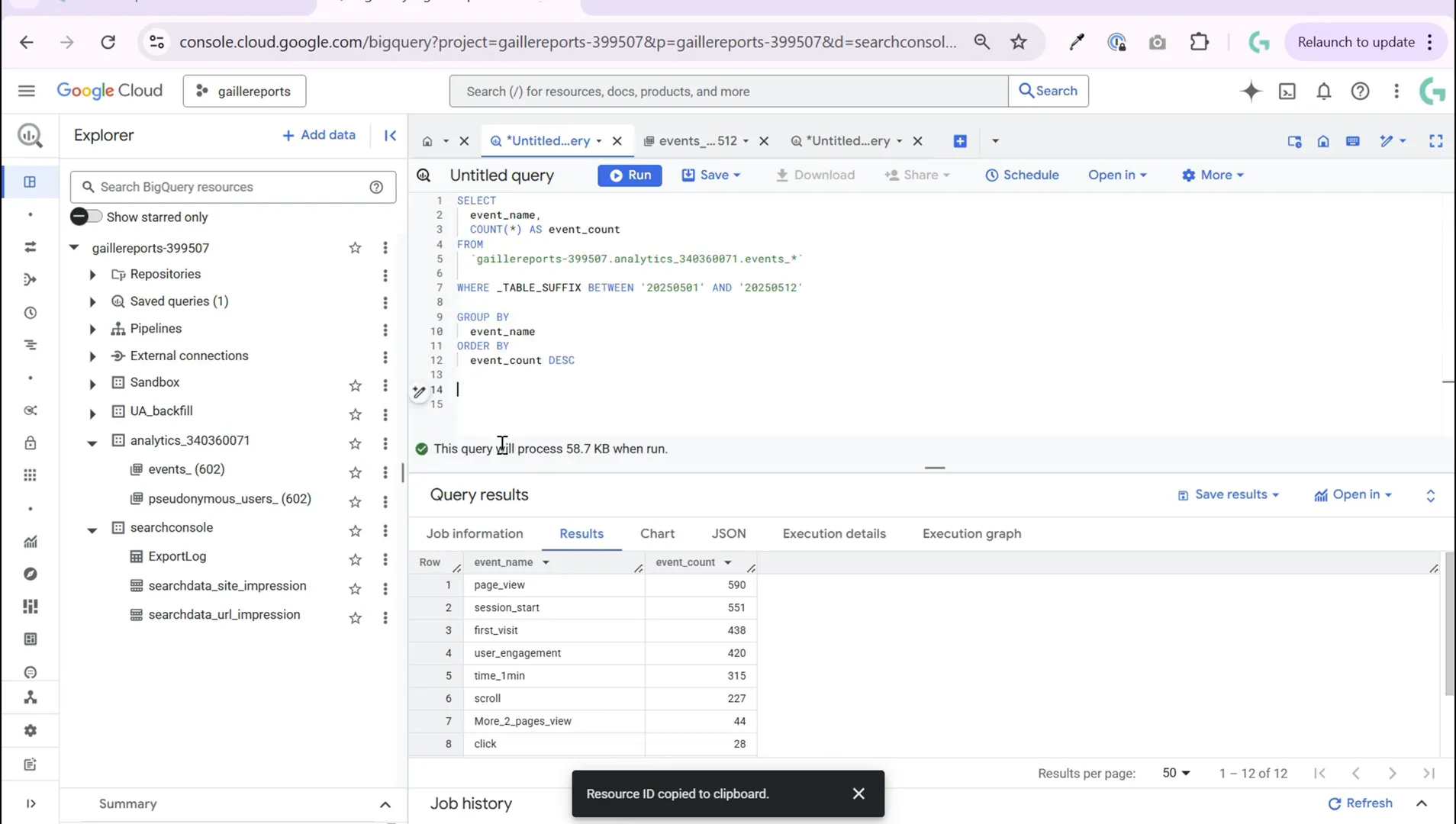Expand the Sandbox dataset

(92, 384)
